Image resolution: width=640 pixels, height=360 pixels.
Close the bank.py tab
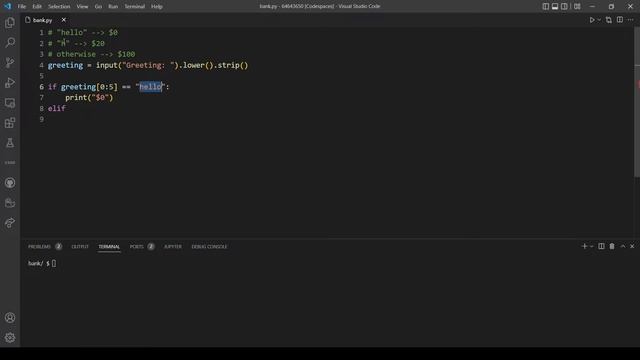click(x=64, y=20)
